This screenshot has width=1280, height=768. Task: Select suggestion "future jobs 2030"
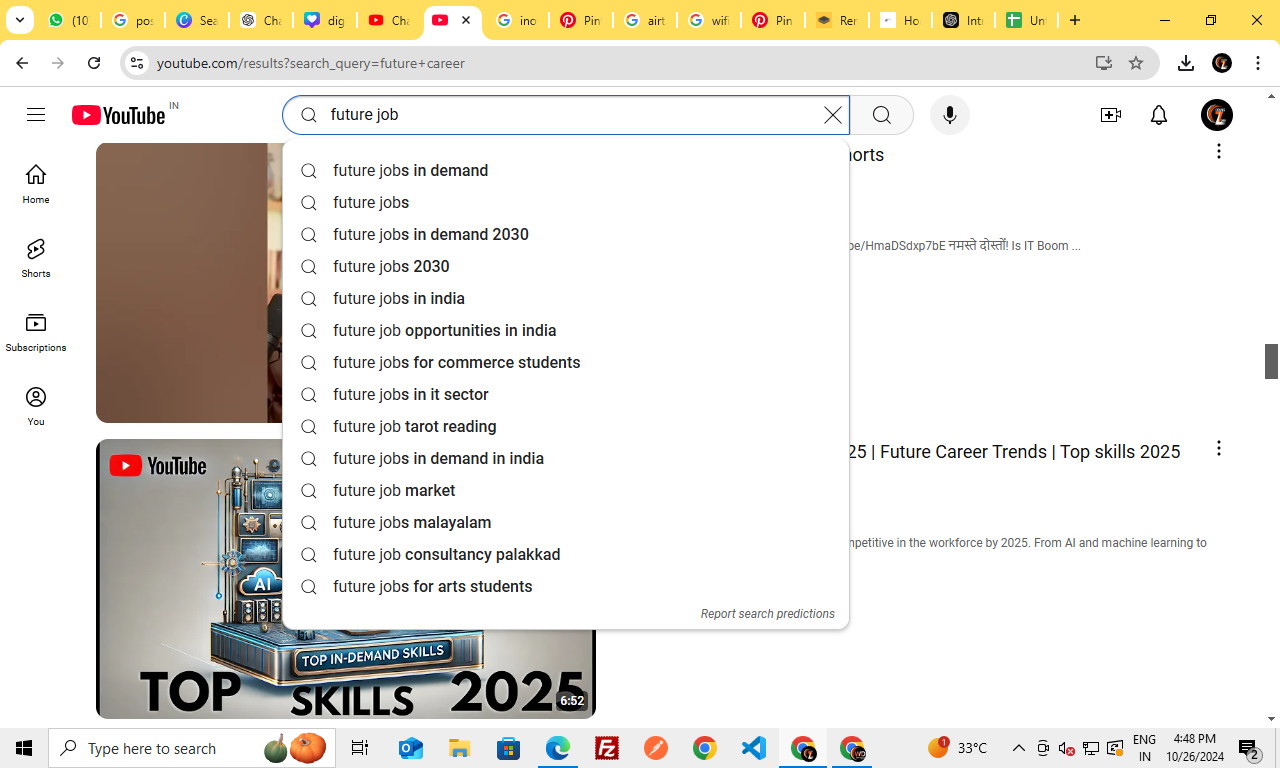pyautogui.click(x=566, y=266)
